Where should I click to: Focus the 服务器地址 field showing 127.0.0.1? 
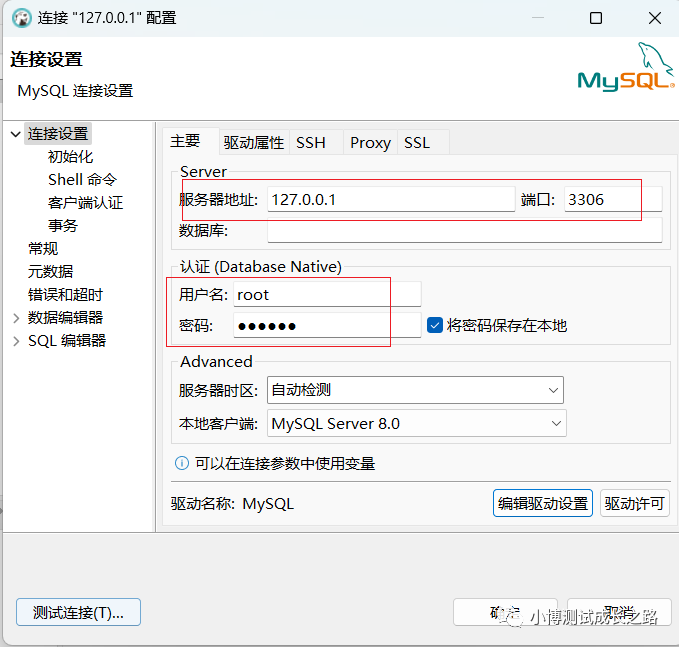point(391,199)
